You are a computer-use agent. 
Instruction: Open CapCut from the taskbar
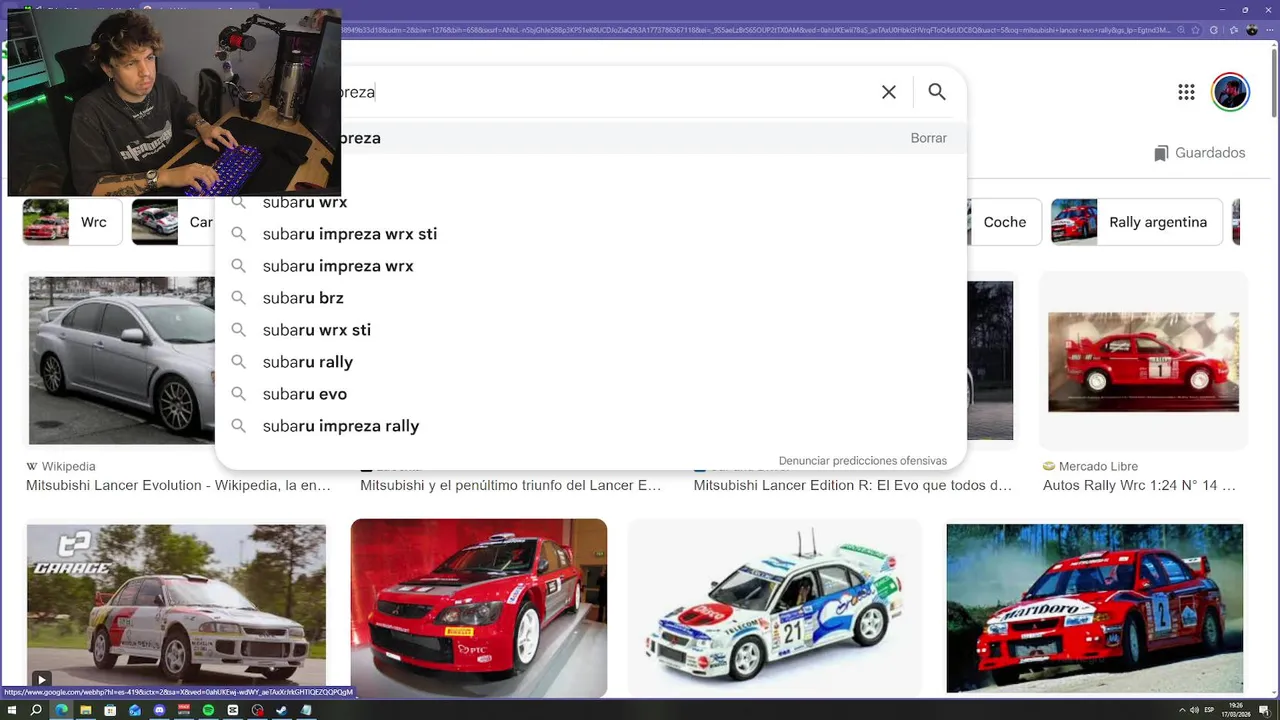[233, 710]
